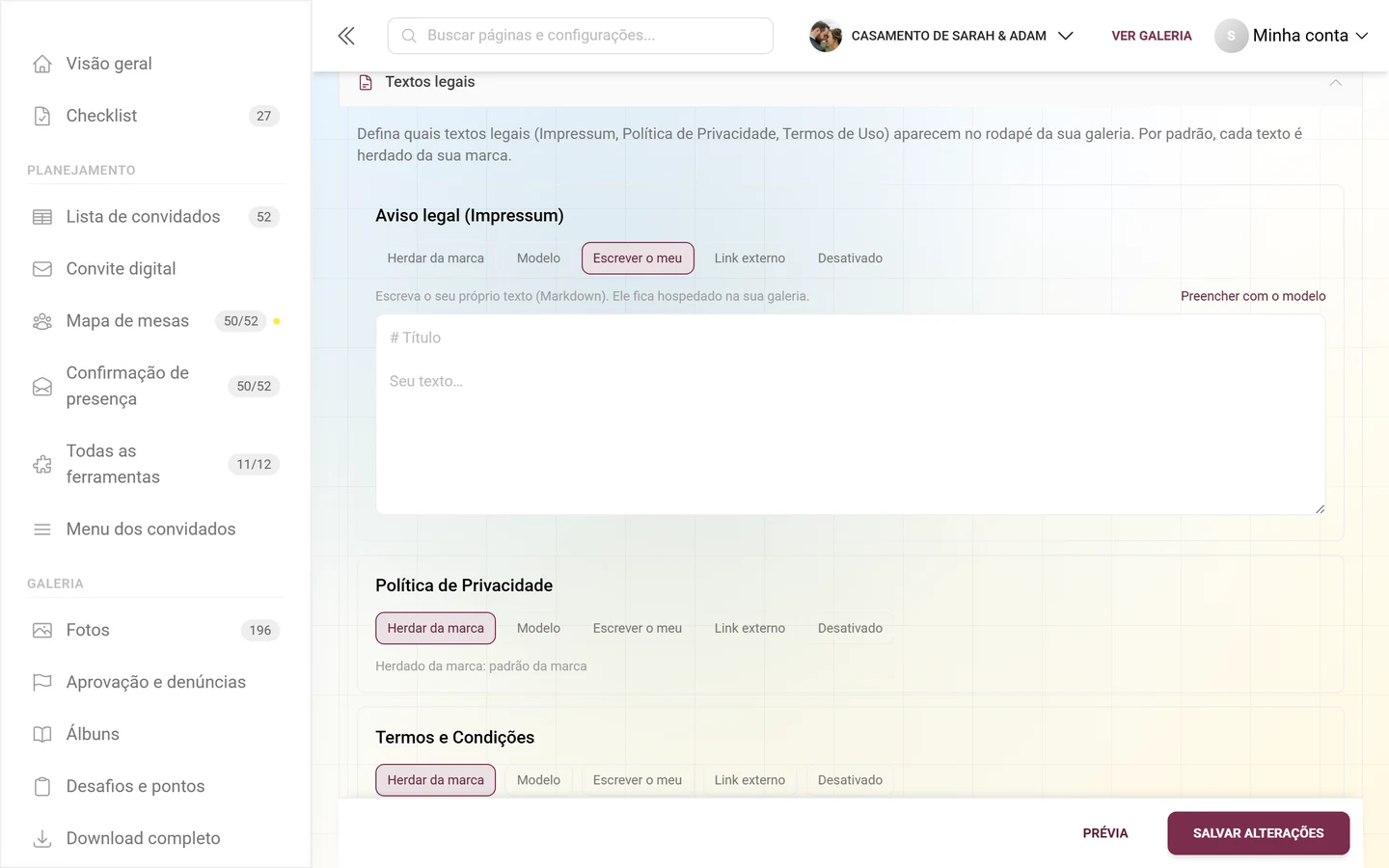Open Convite digital envelope icon
Viewport: 1389px width, 868px height.
[42, 269]
